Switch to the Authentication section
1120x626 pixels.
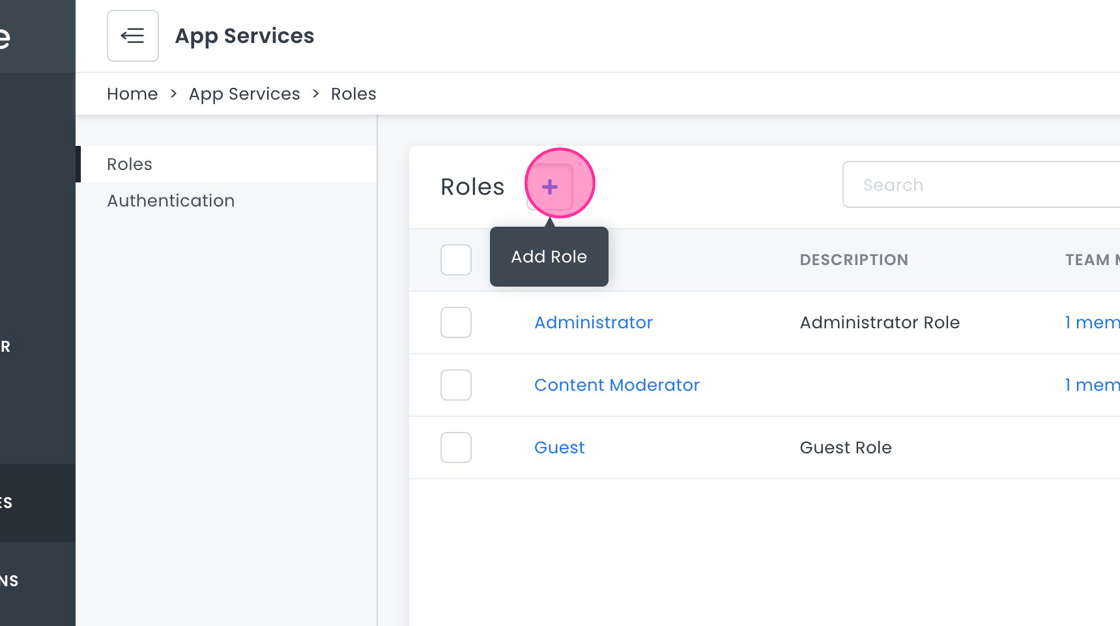171,201
